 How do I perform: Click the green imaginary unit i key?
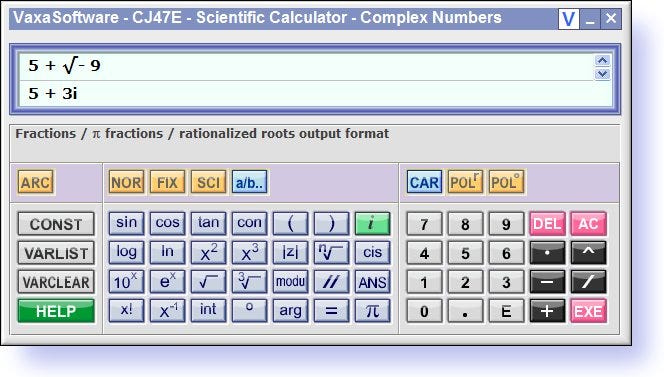[372, 223]
